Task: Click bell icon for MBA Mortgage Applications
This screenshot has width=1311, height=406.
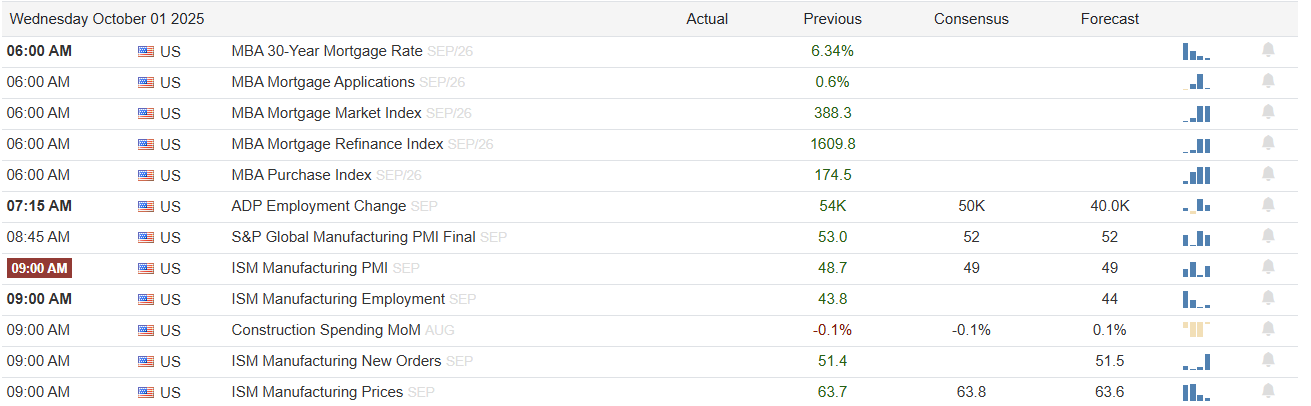Action: pos(1268,81)
